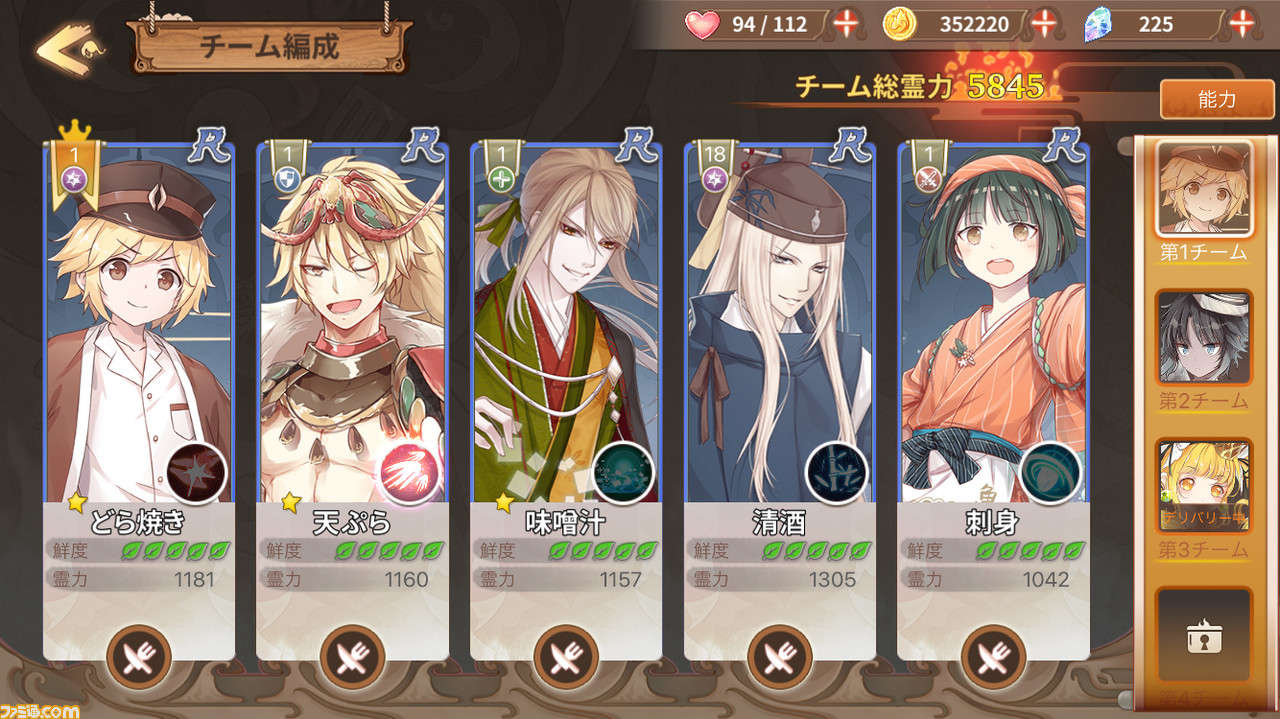Open どら焼き's round skill icon
The height and width of the screenshot is (719, 1280).
pos(197,473)
